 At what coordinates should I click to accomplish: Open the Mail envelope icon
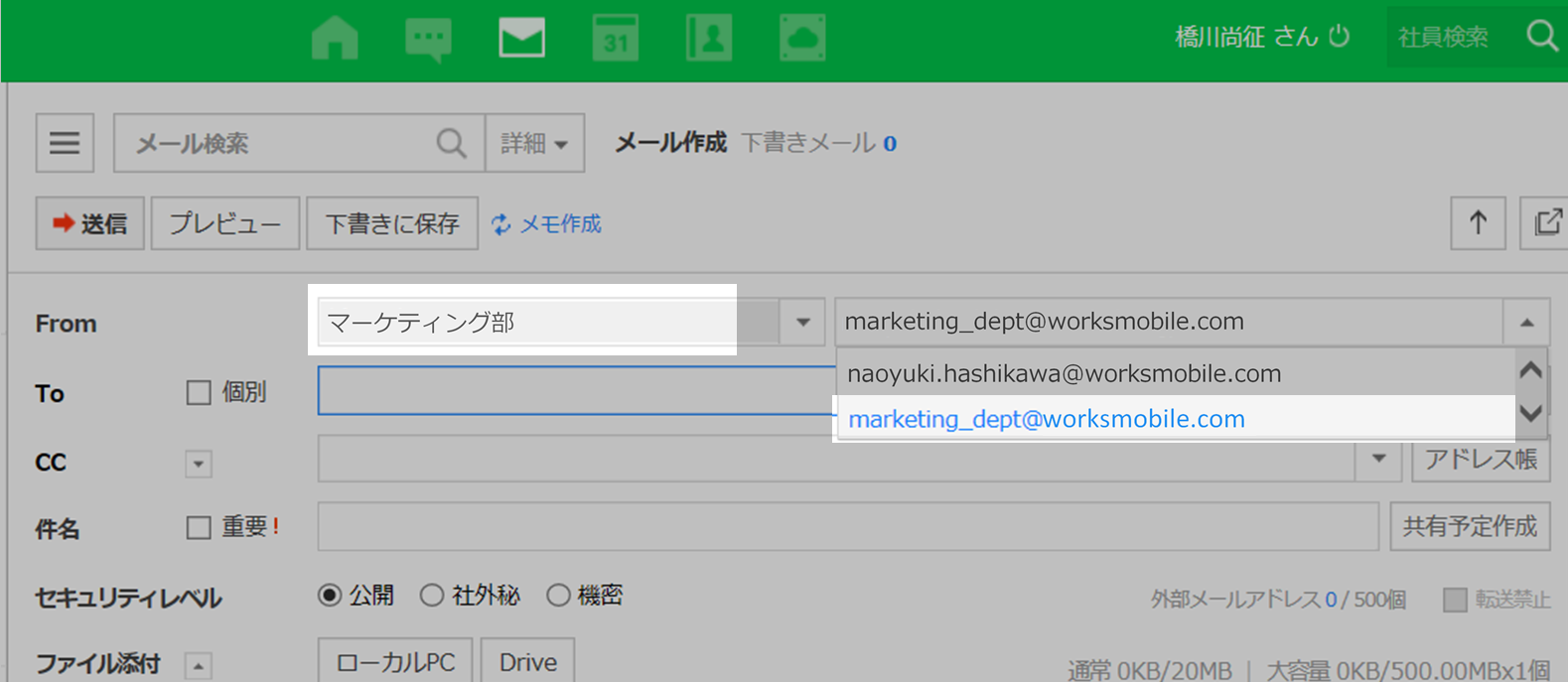(521, 40)
